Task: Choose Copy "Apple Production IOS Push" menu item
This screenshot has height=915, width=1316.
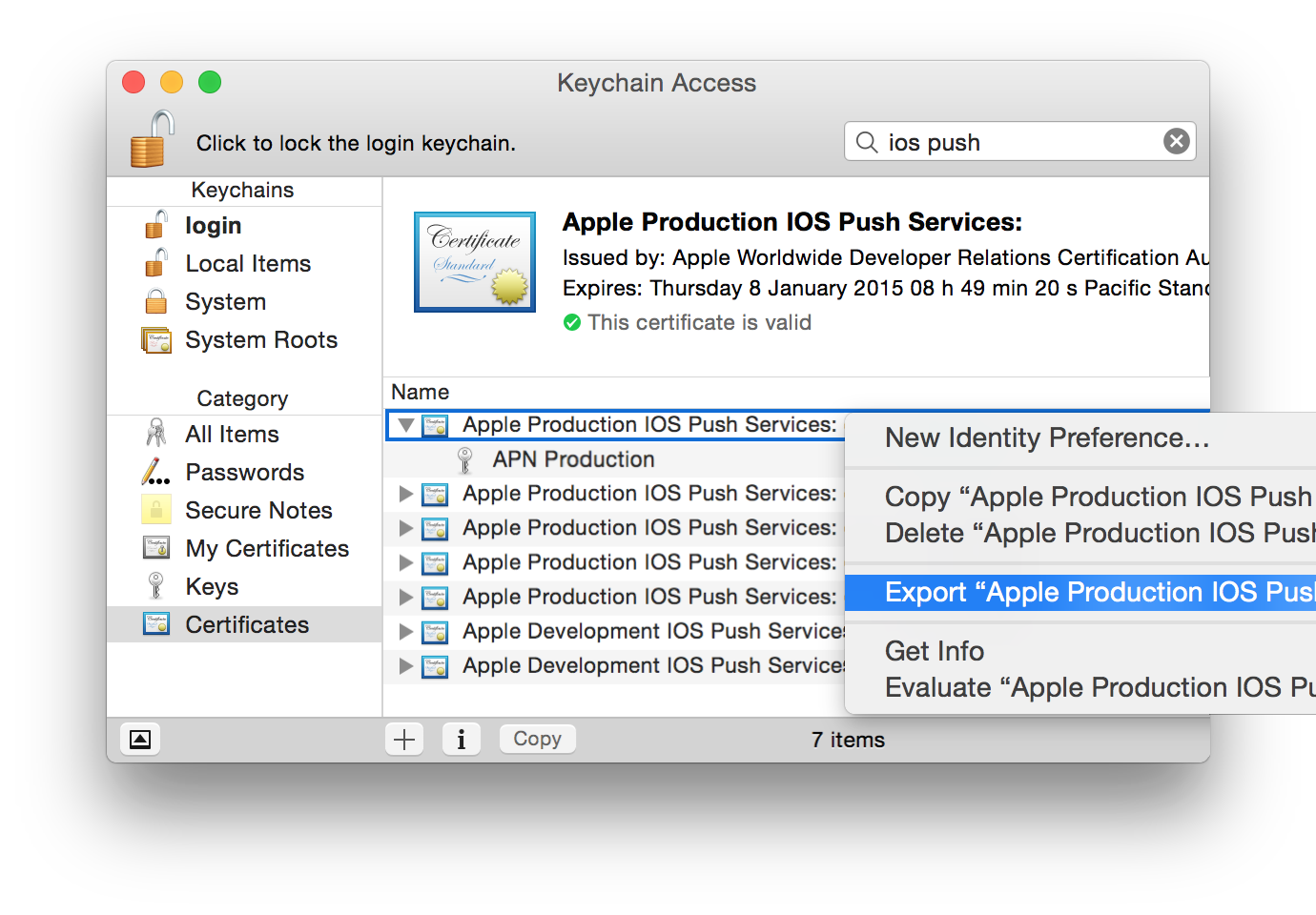Action: coord(1080,497)
